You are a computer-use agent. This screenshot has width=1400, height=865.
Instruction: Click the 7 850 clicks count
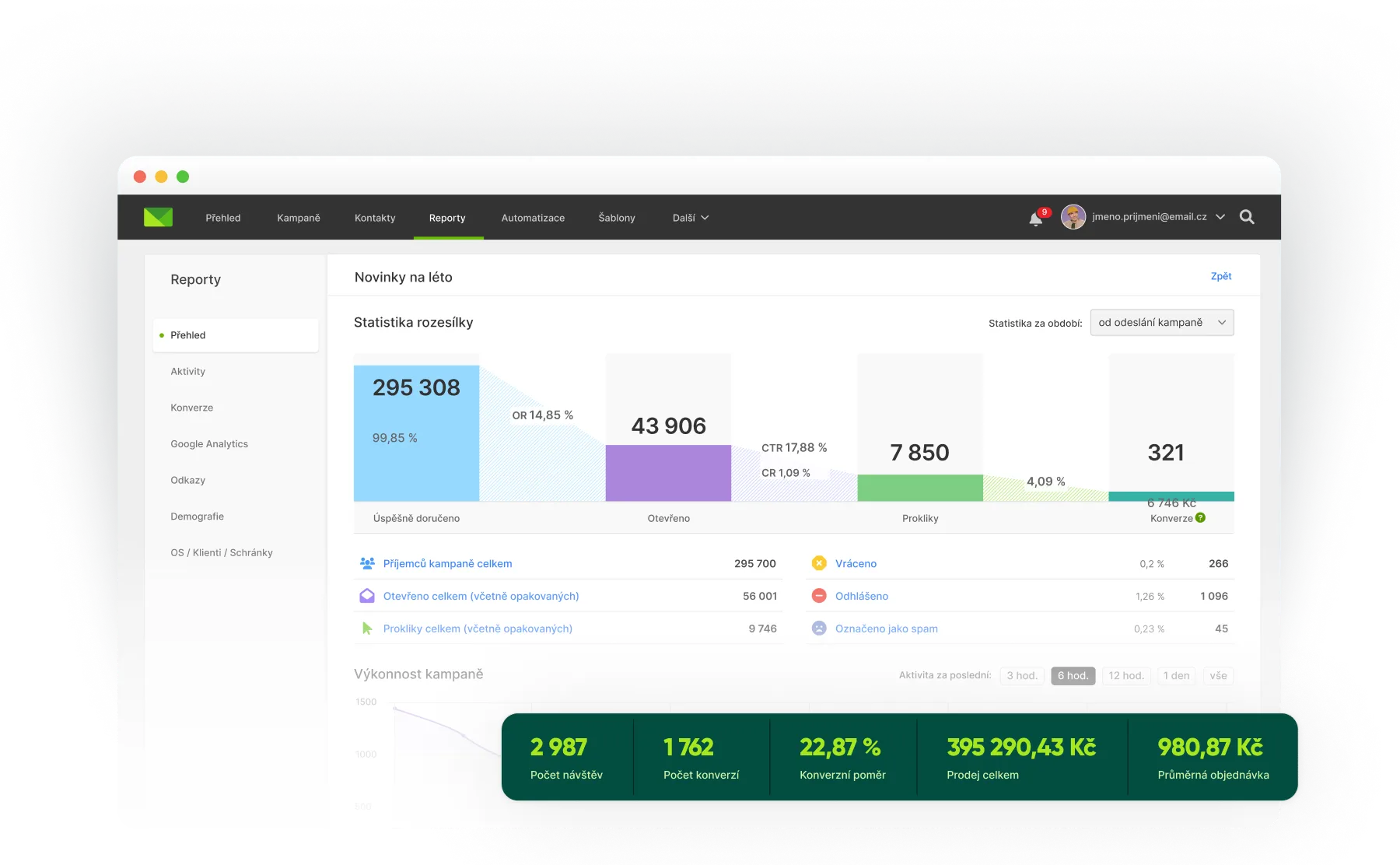(x=919, y=453)
